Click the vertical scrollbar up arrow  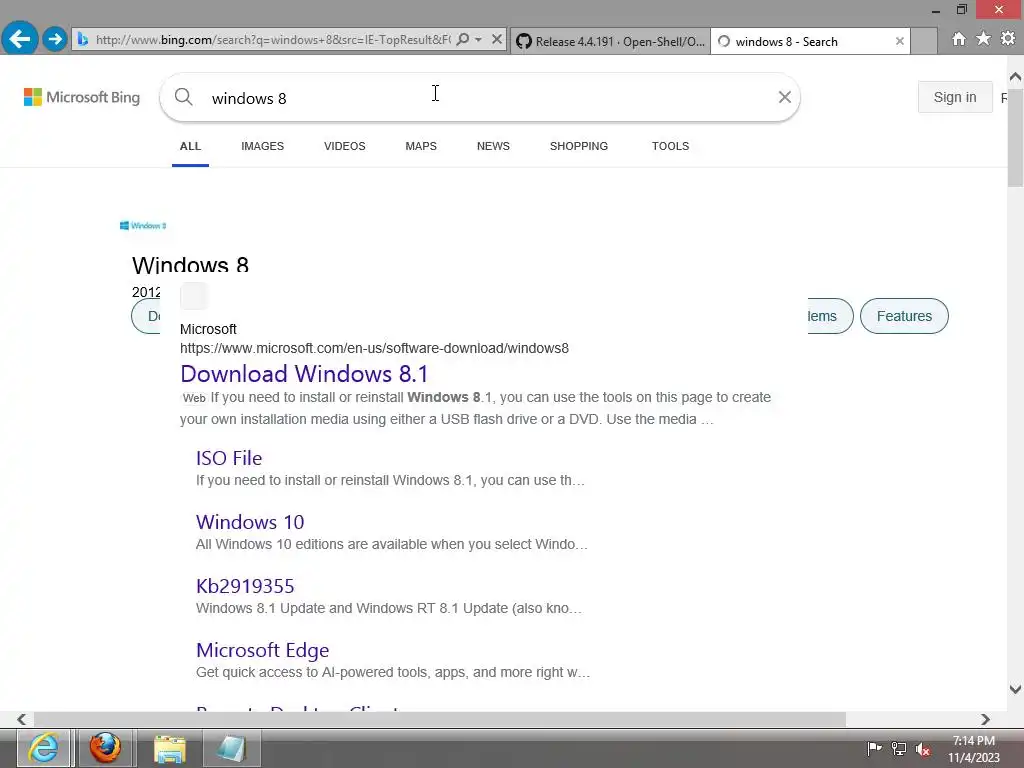1015,77
